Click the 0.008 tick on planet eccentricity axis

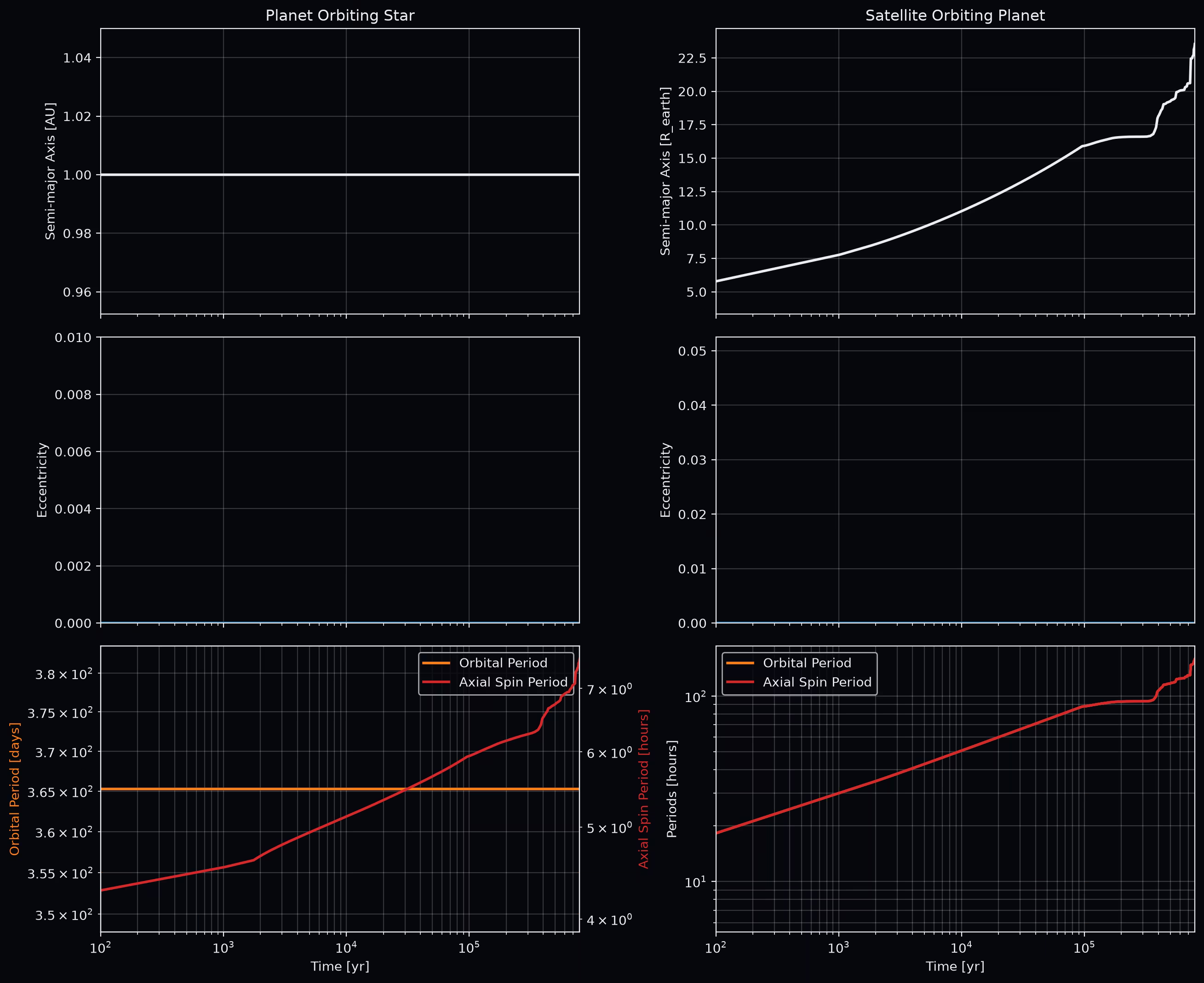tap(74, 394)
